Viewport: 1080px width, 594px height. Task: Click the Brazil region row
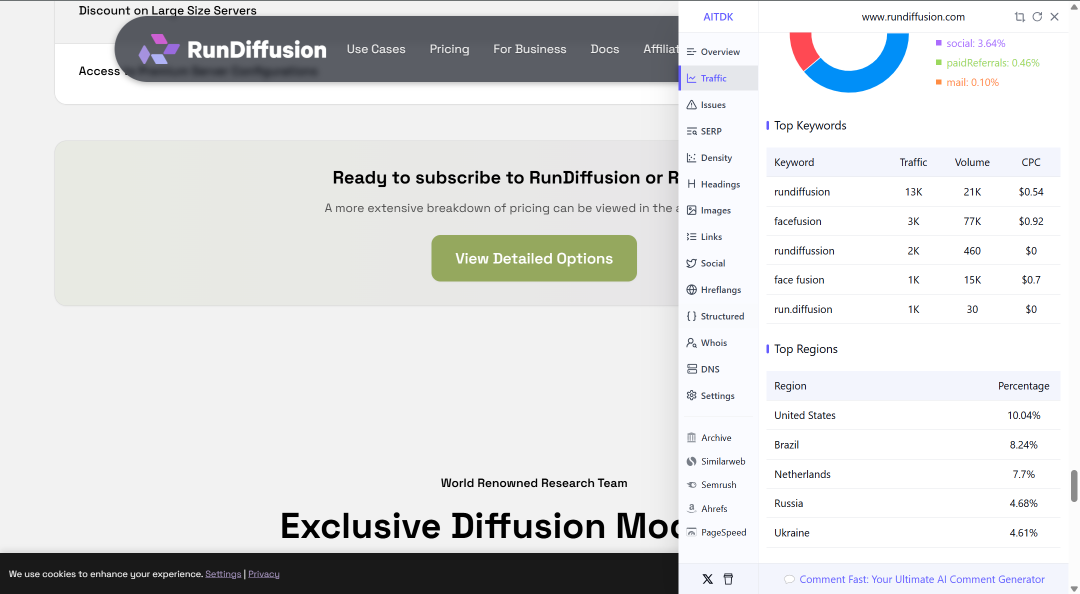click(913, 445)
